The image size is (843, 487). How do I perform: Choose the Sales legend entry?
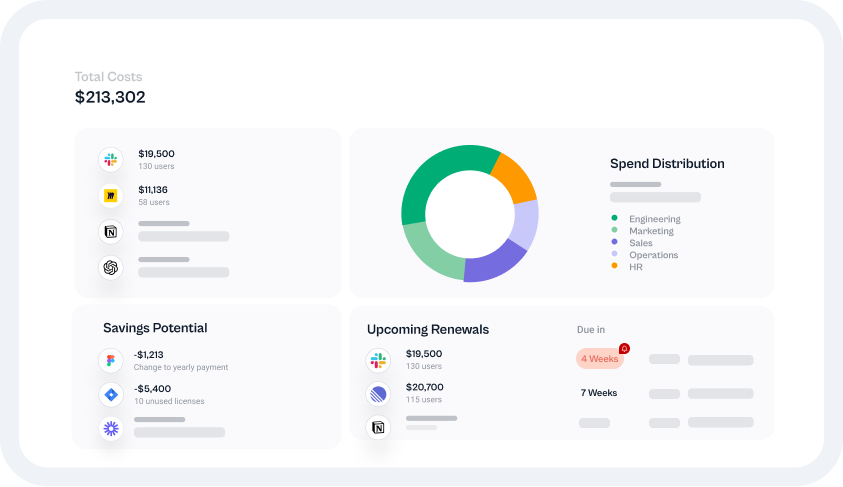(x=640, y=243)
